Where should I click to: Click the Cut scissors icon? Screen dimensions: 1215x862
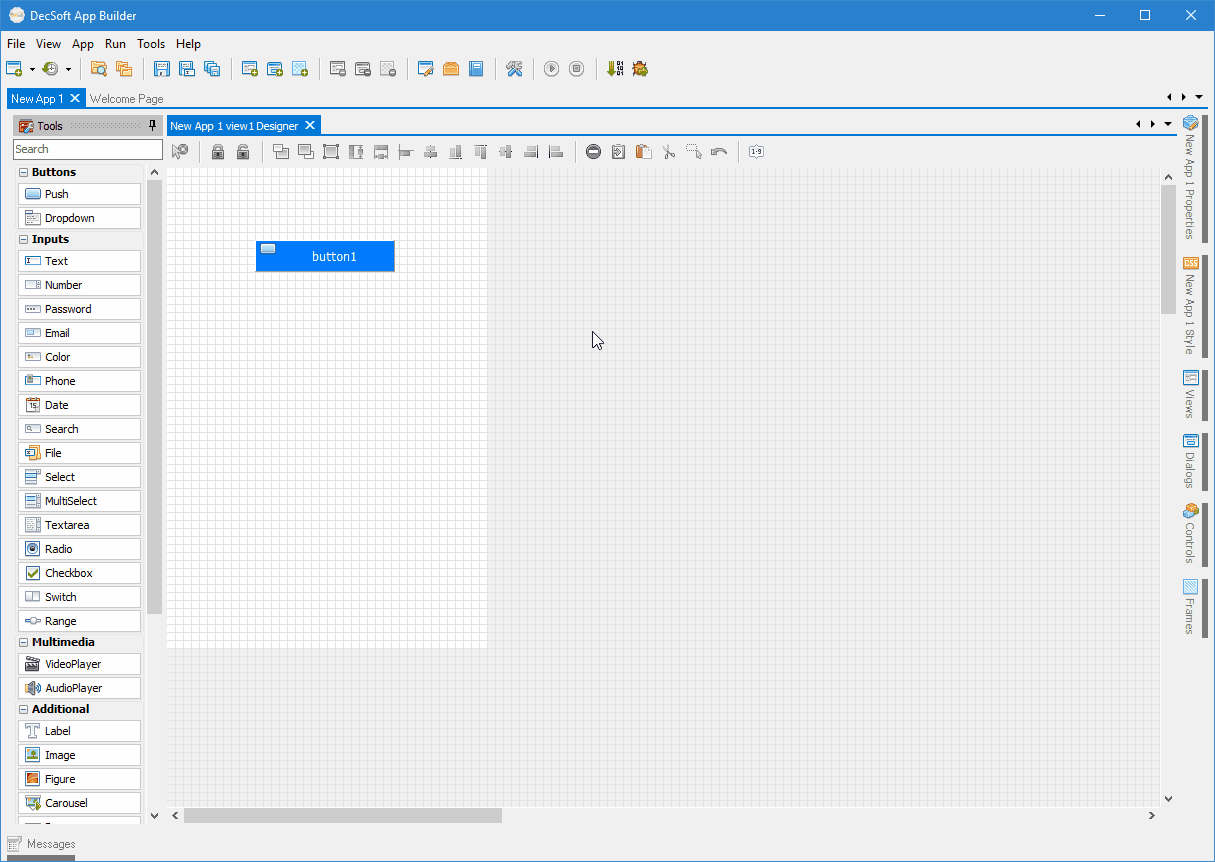pyautogui.click(x=669, y=152)
